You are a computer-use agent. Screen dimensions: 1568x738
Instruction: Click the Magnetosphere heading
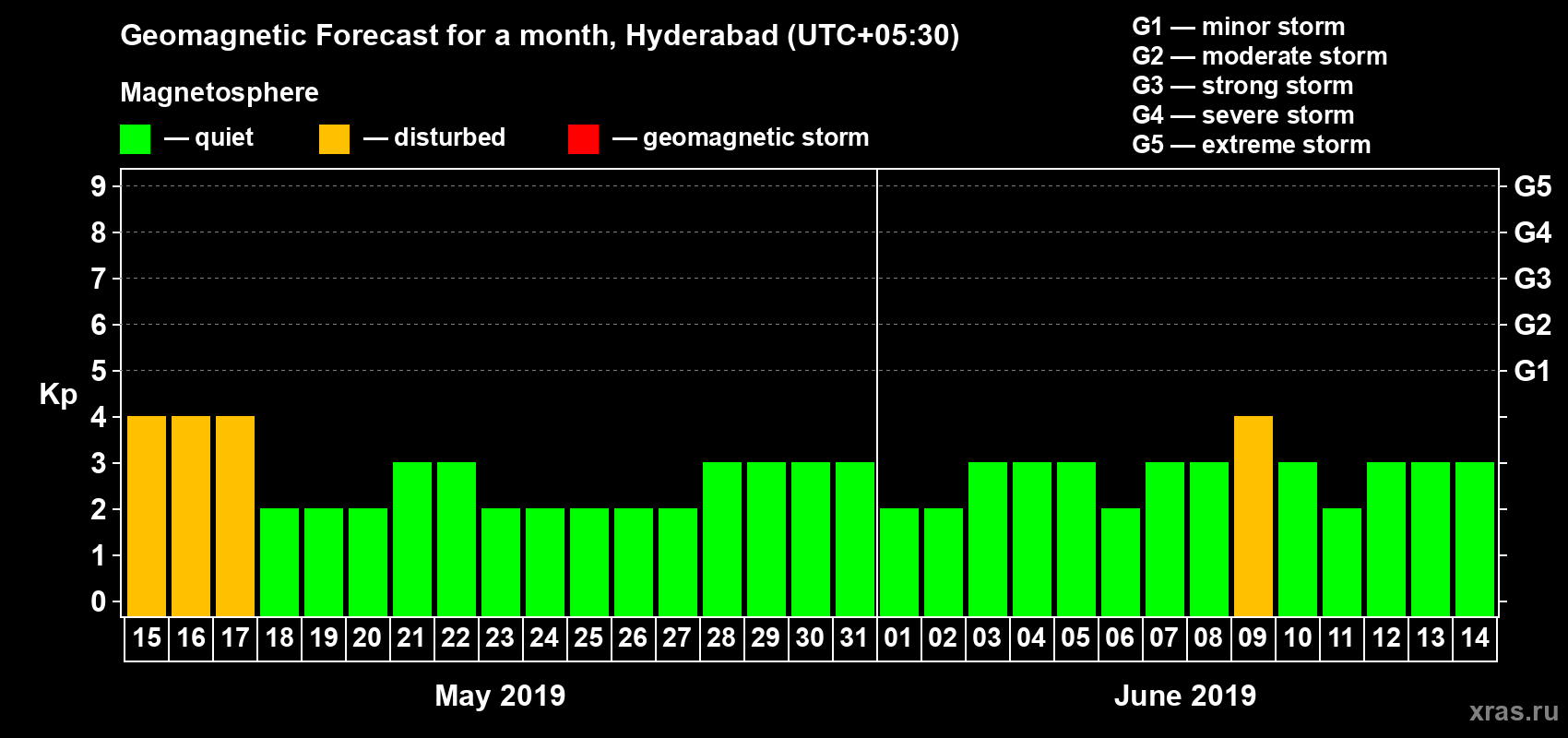(220, 92)
